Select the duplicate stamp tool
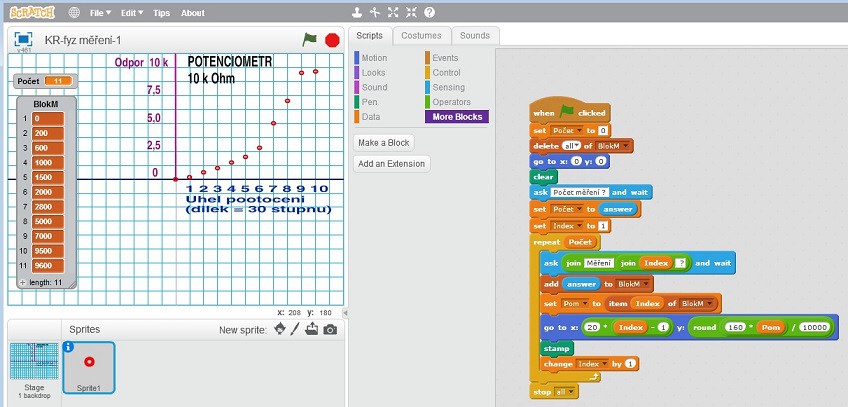This screenshot has height=407, width=848. pyautogui.click(x=357, y=13)
